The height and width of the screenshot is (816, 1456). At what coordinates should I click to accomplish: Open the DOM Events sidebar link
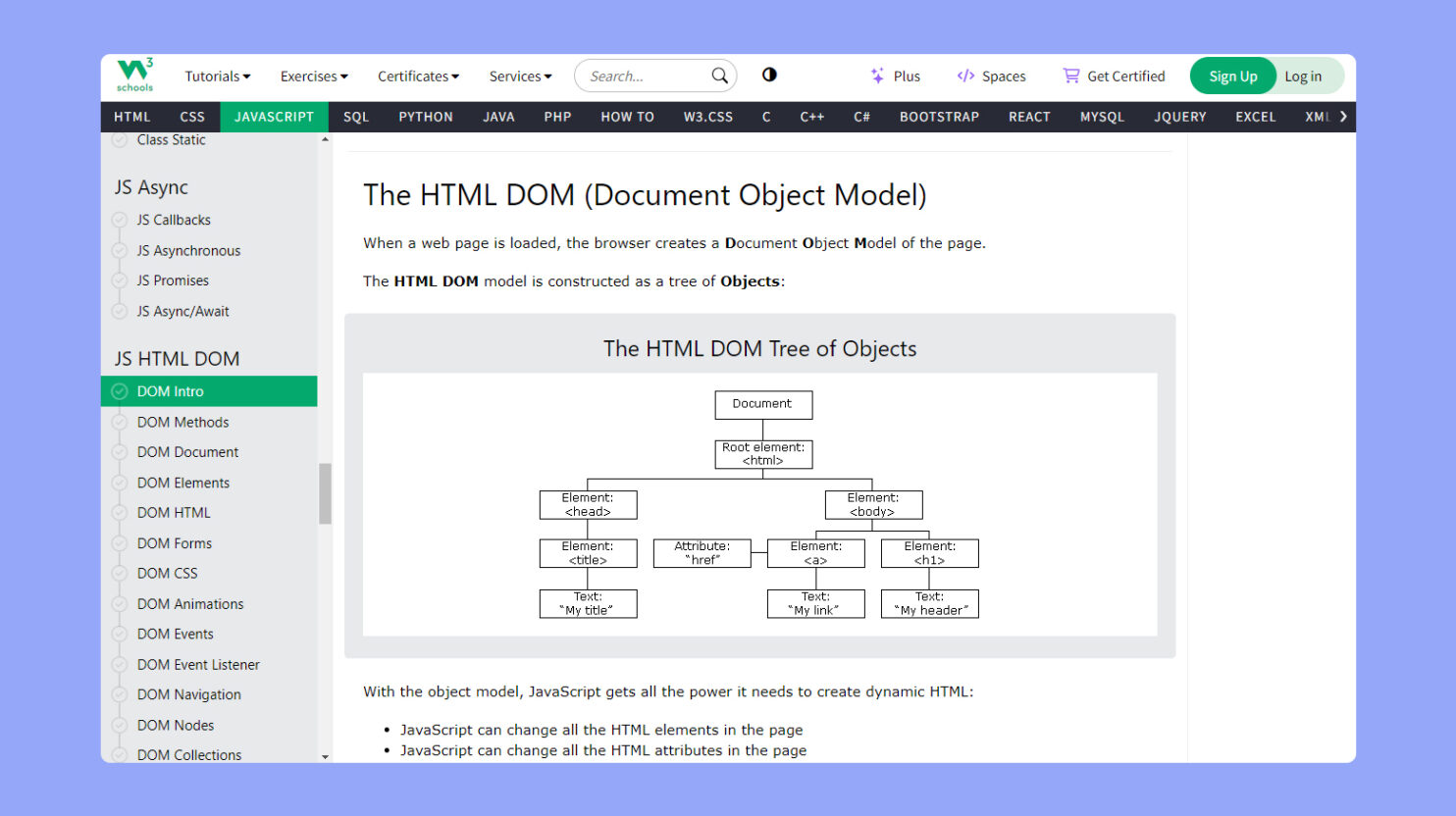(x=175, y=634)
